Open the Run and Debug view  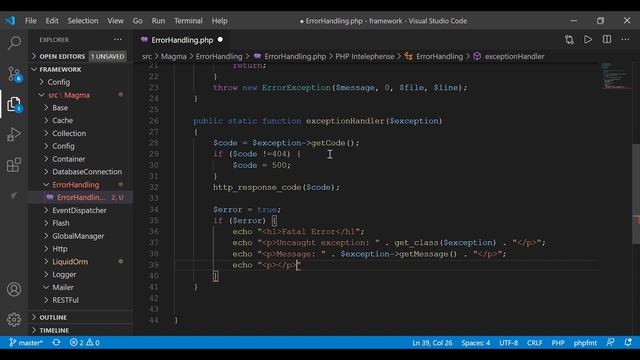[x=14, y=135]
